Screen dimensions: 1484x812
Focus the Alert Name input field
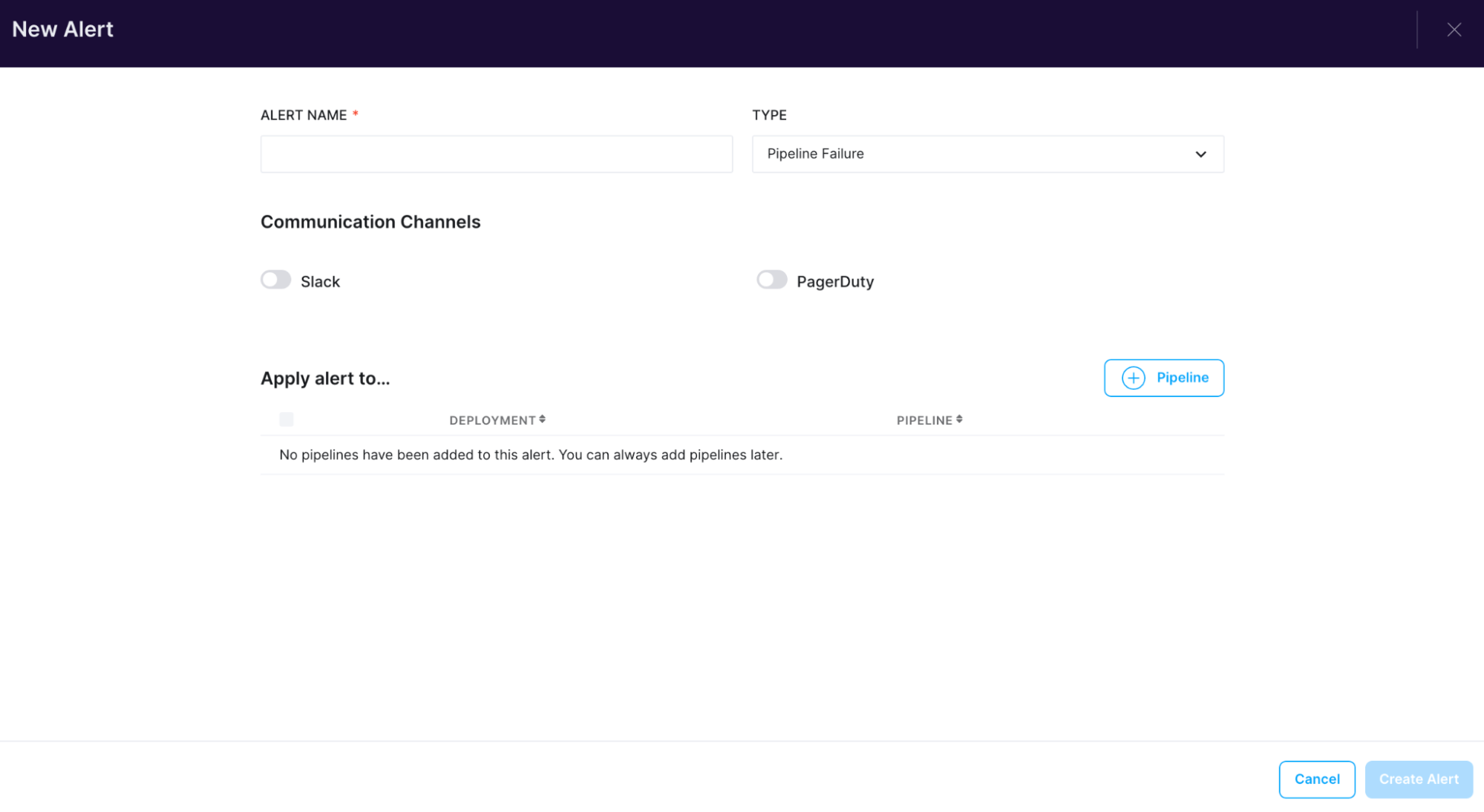(x=496, y=154)
